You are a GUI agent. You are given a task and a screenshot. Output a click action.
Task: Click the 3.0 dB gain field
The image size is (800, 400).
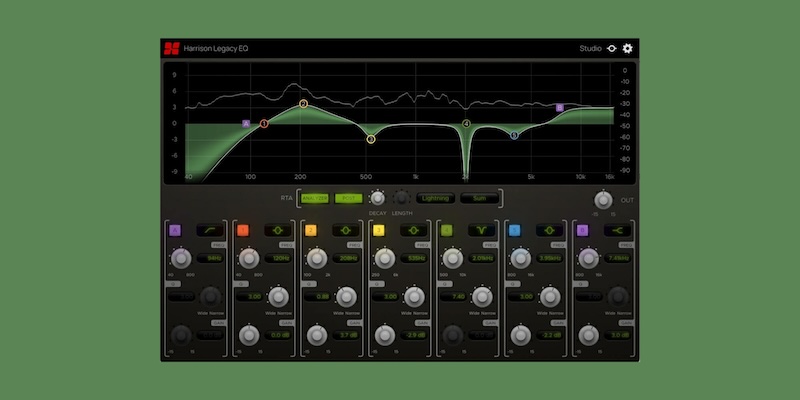pyautogui.click(x=617, y=335)
